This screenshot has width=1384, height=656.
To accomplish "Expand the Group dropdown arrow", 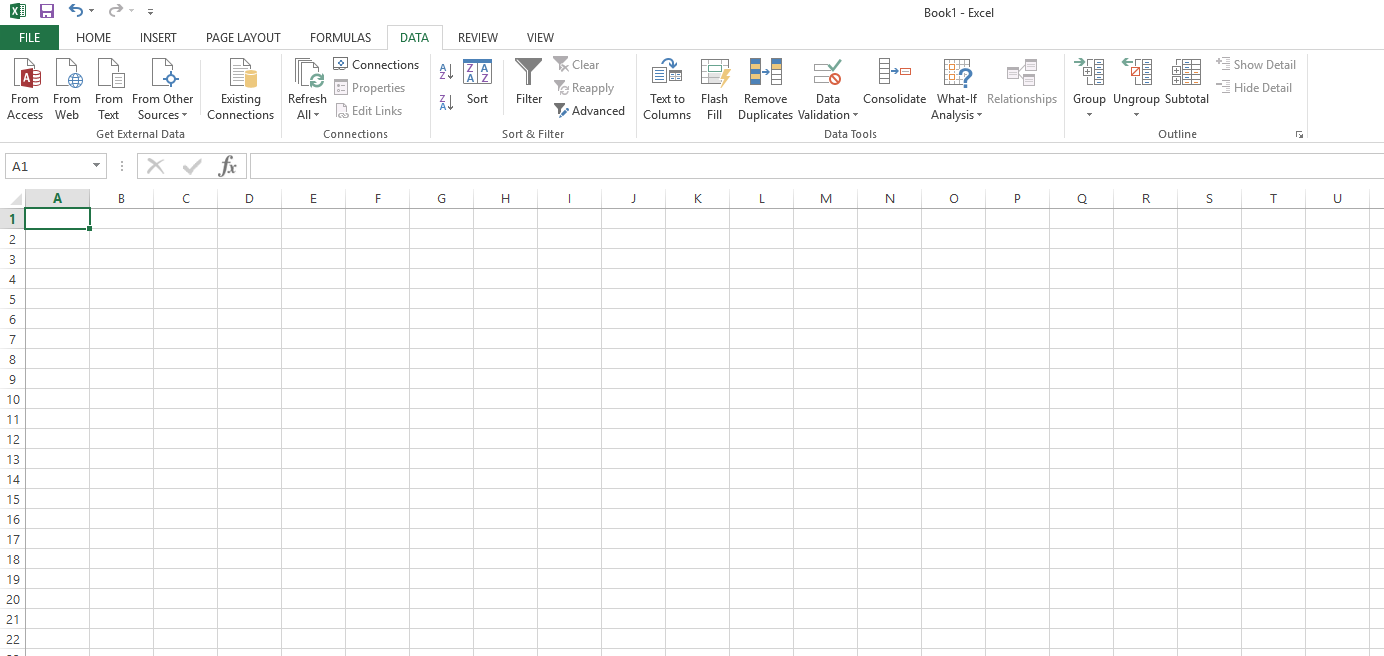I will (x=1089, y=115).
